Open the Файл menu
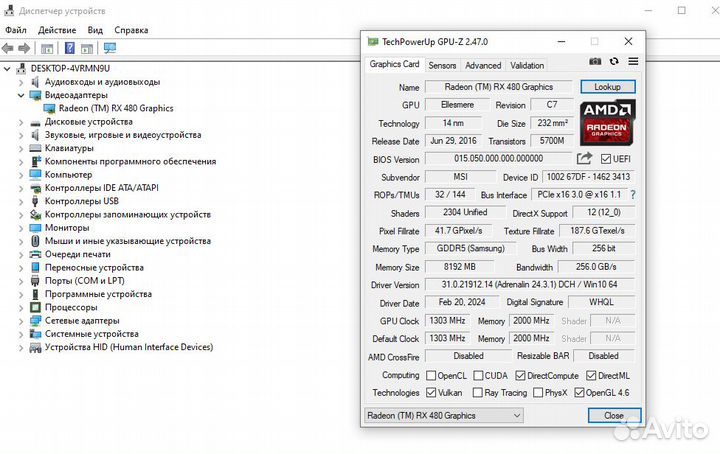The height and width of the screenshot is (454, 720). tap(16, 30)
